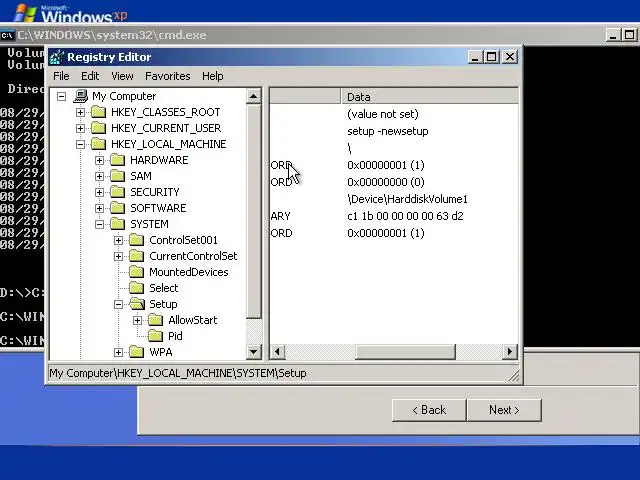The image size is (640, 480).
Task: Expand the HKEY_CURRENT_USER branch
Action: point(80,128)
